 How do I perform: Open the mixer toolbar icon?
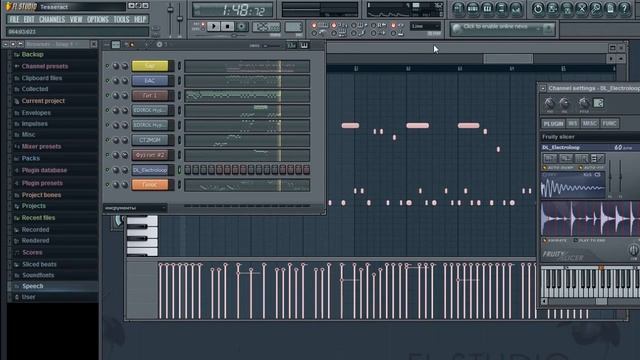coord(516,9)
